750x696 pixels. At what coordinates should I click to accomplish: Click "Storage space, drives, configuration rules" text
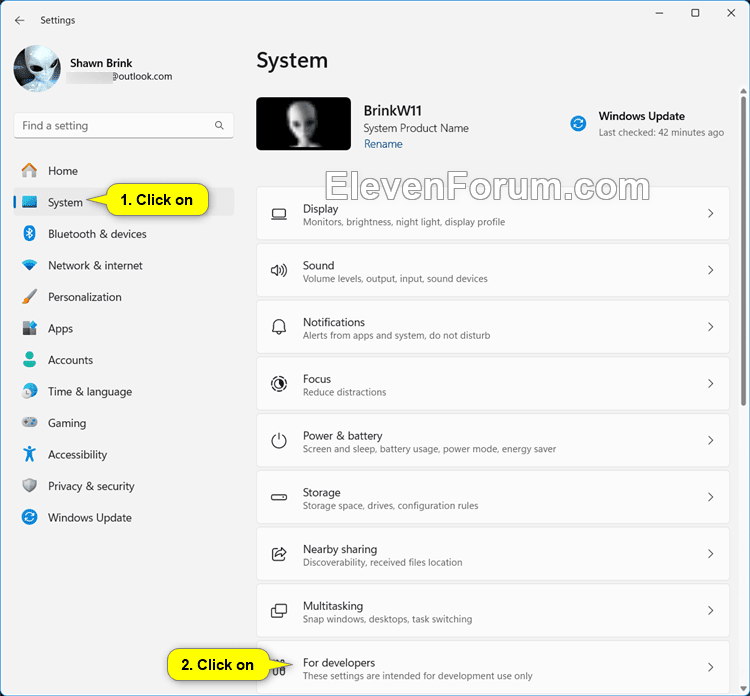point(390,506)
